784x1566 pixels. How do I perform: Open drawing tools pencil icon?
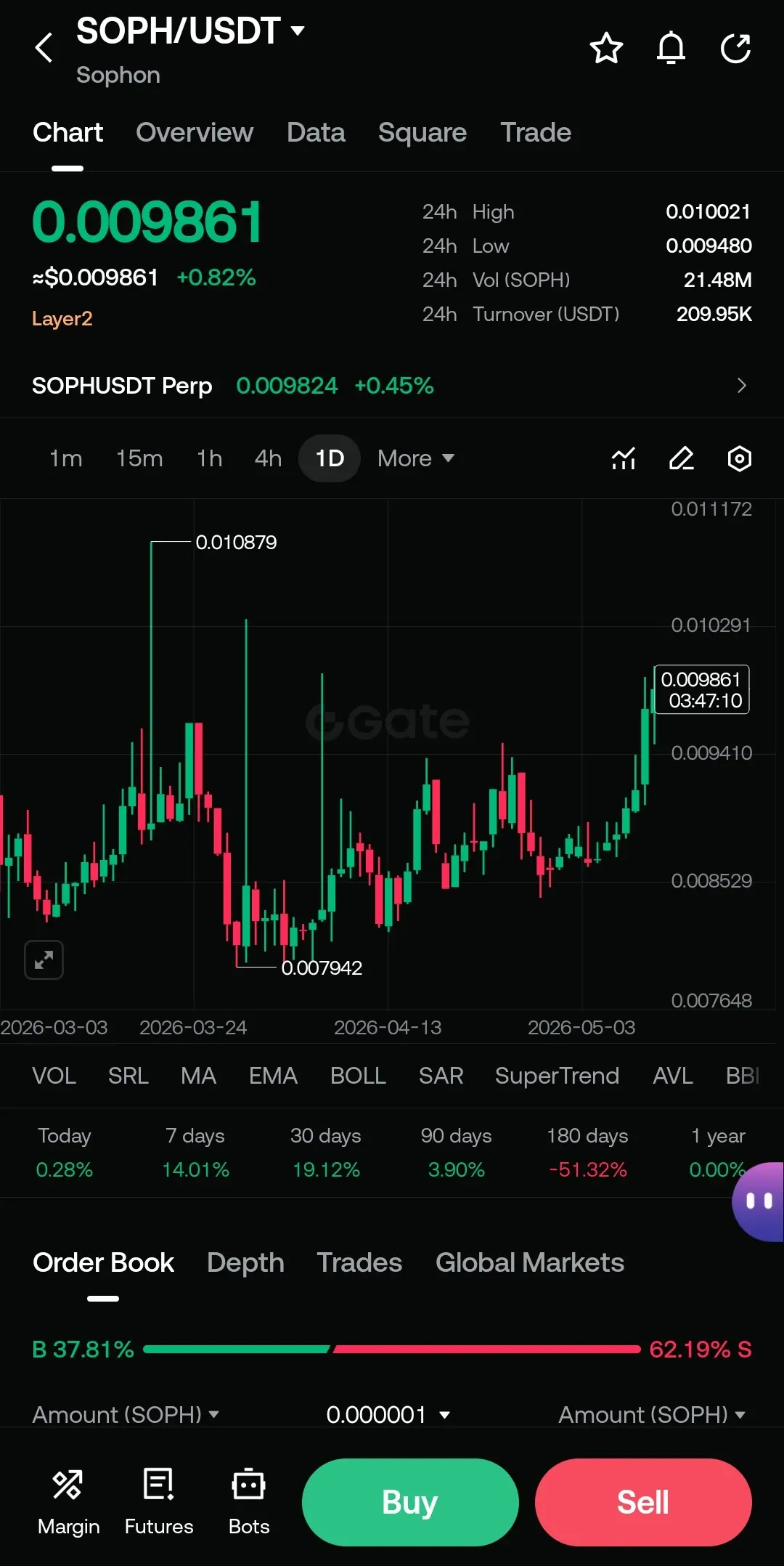[x=681, y=458]
